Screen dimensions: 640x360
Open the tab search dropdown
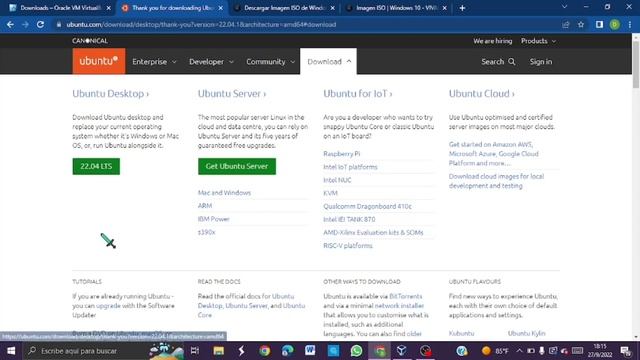[564, 7]
